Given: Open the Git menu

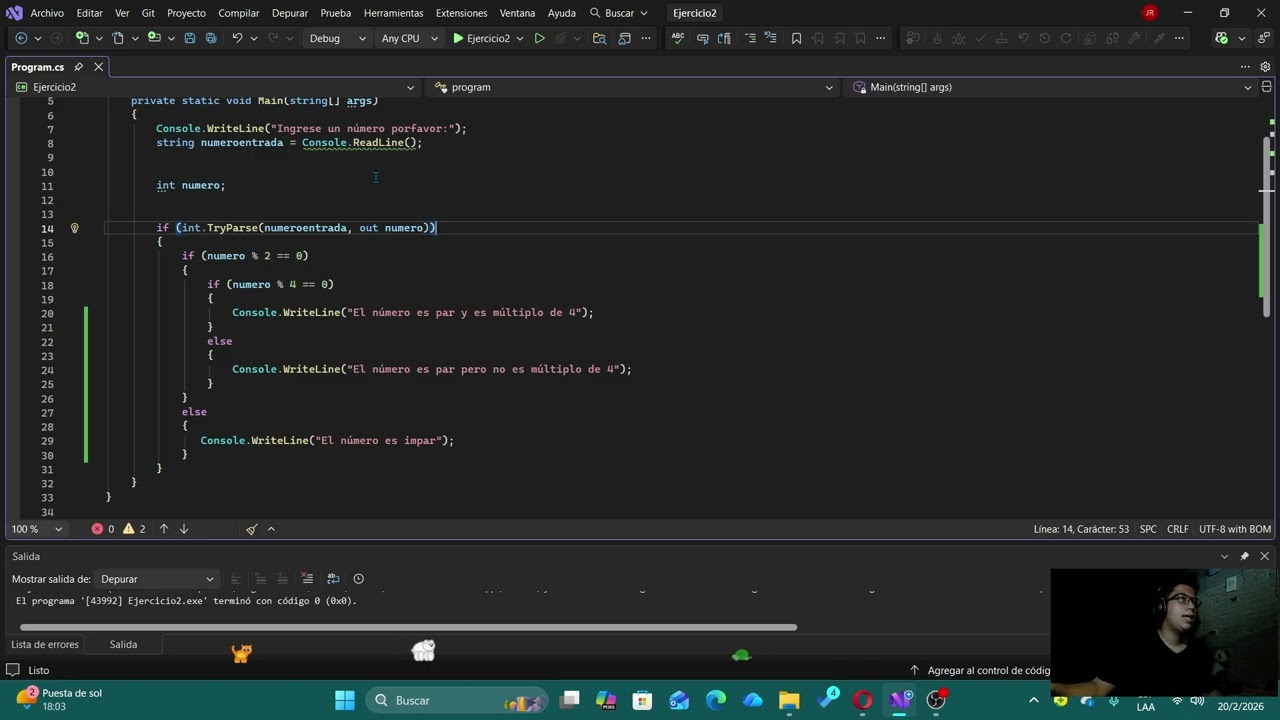Looking at the screenshot, I should [148, 13].
